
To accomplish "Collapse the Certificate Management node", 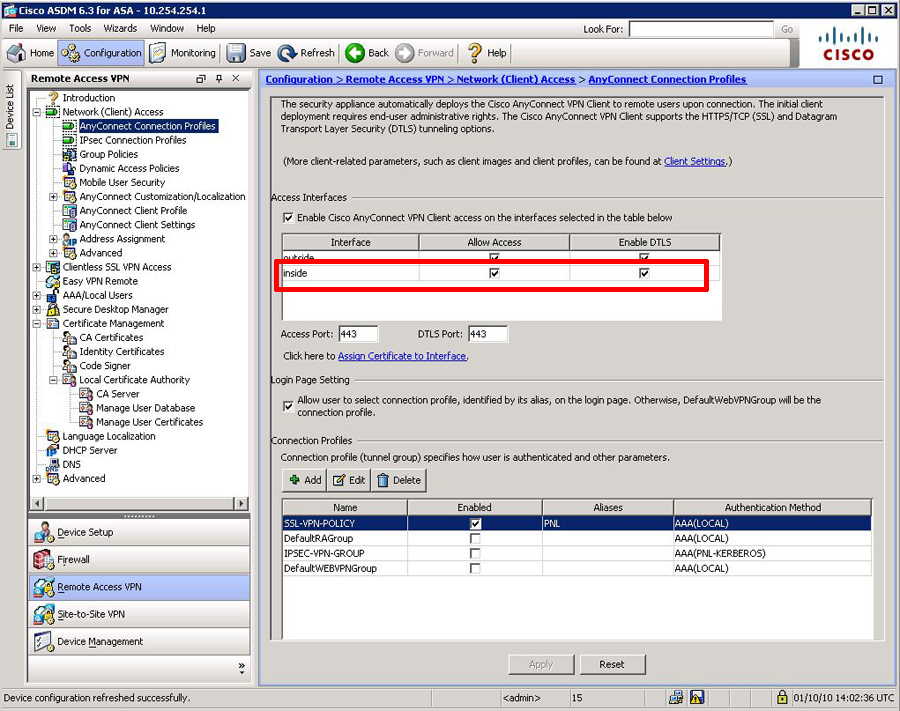I will coord(37,324).
